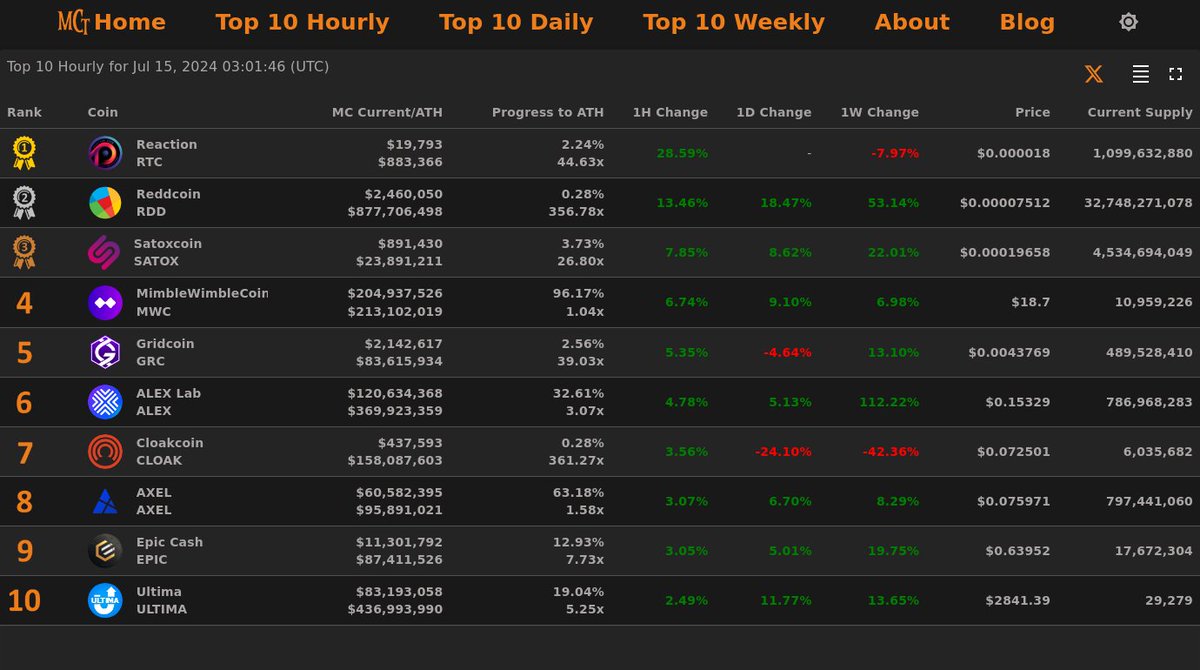Open the Reddcoin coin name link
1200x670 pixels.
(169, 194)
